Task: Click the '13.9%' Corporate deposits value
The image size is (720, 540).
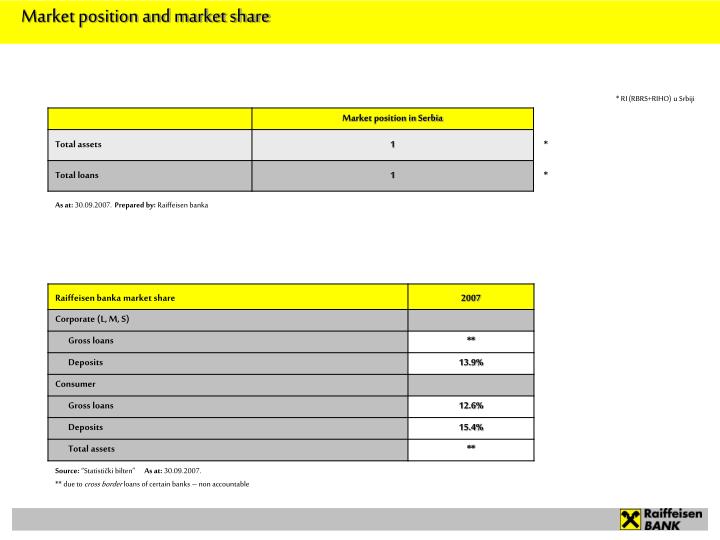Action: point(471,362)
